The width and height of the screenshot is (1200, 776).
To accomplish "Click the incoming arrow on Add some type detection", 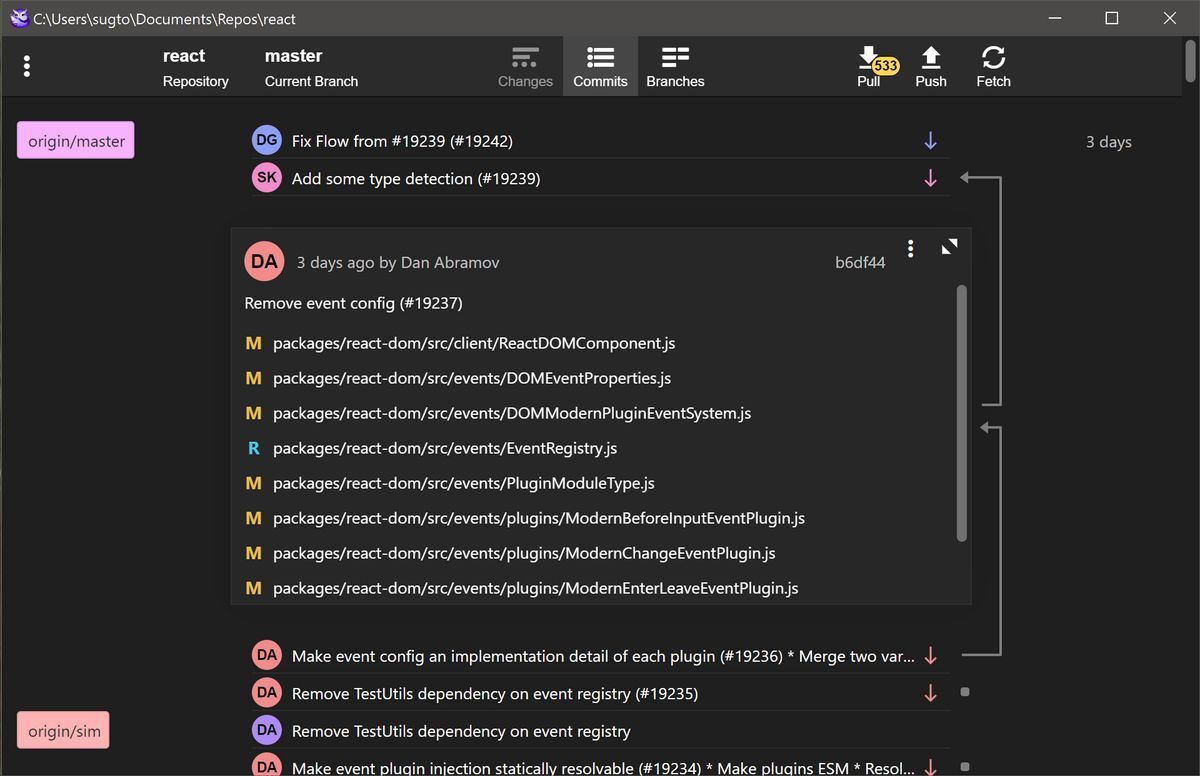I will coord(930,178).
